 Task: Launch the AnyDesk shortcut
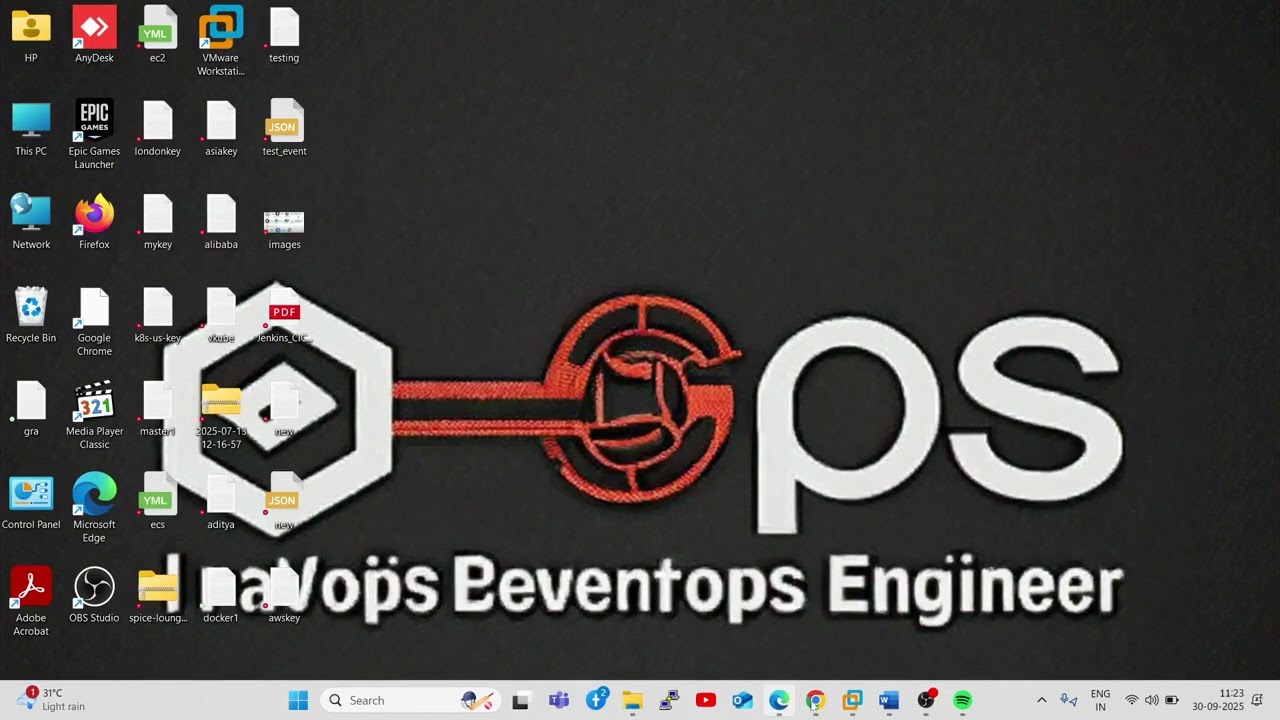[x=94, y=36]
